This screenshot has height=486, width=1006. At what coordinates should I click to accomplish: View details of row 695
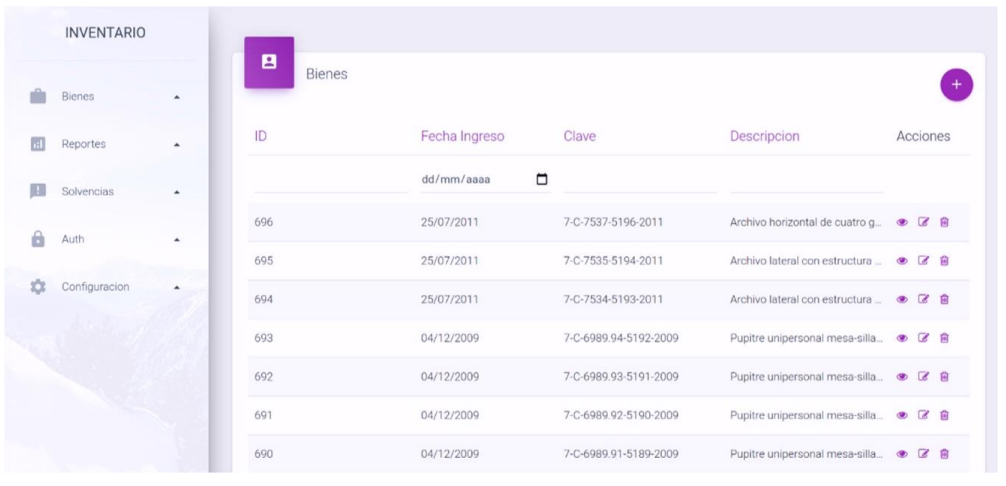point(902,261)
